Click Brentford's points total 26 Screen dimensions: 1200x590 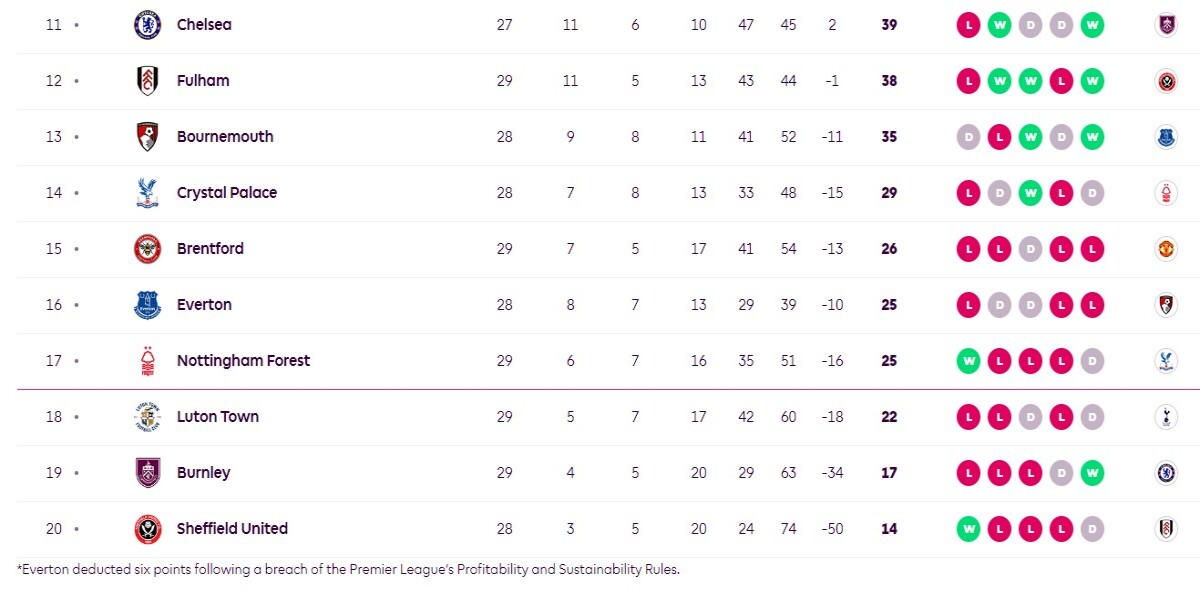coord(889,249)
